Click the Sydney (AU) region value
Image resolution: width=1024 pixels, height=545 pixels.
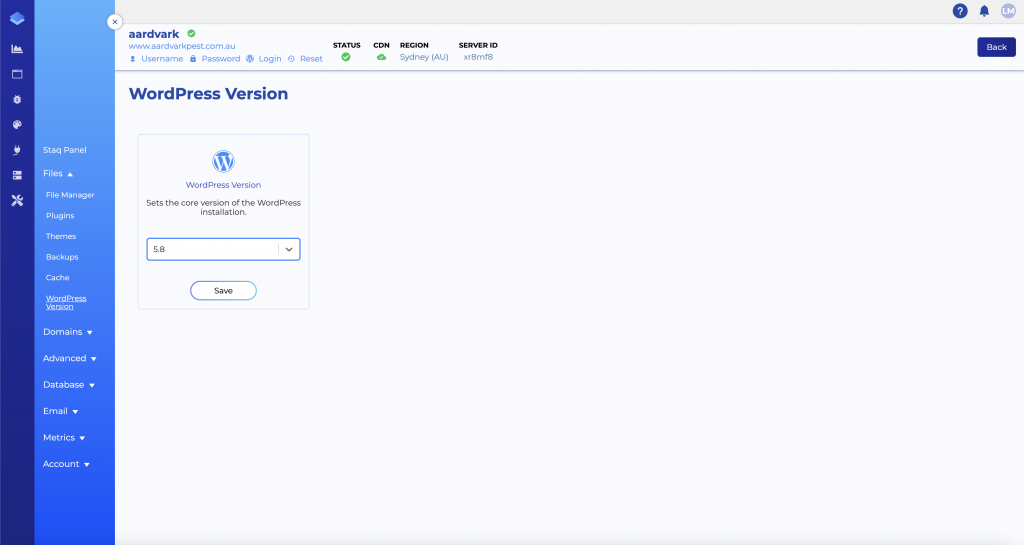point(424,57)
